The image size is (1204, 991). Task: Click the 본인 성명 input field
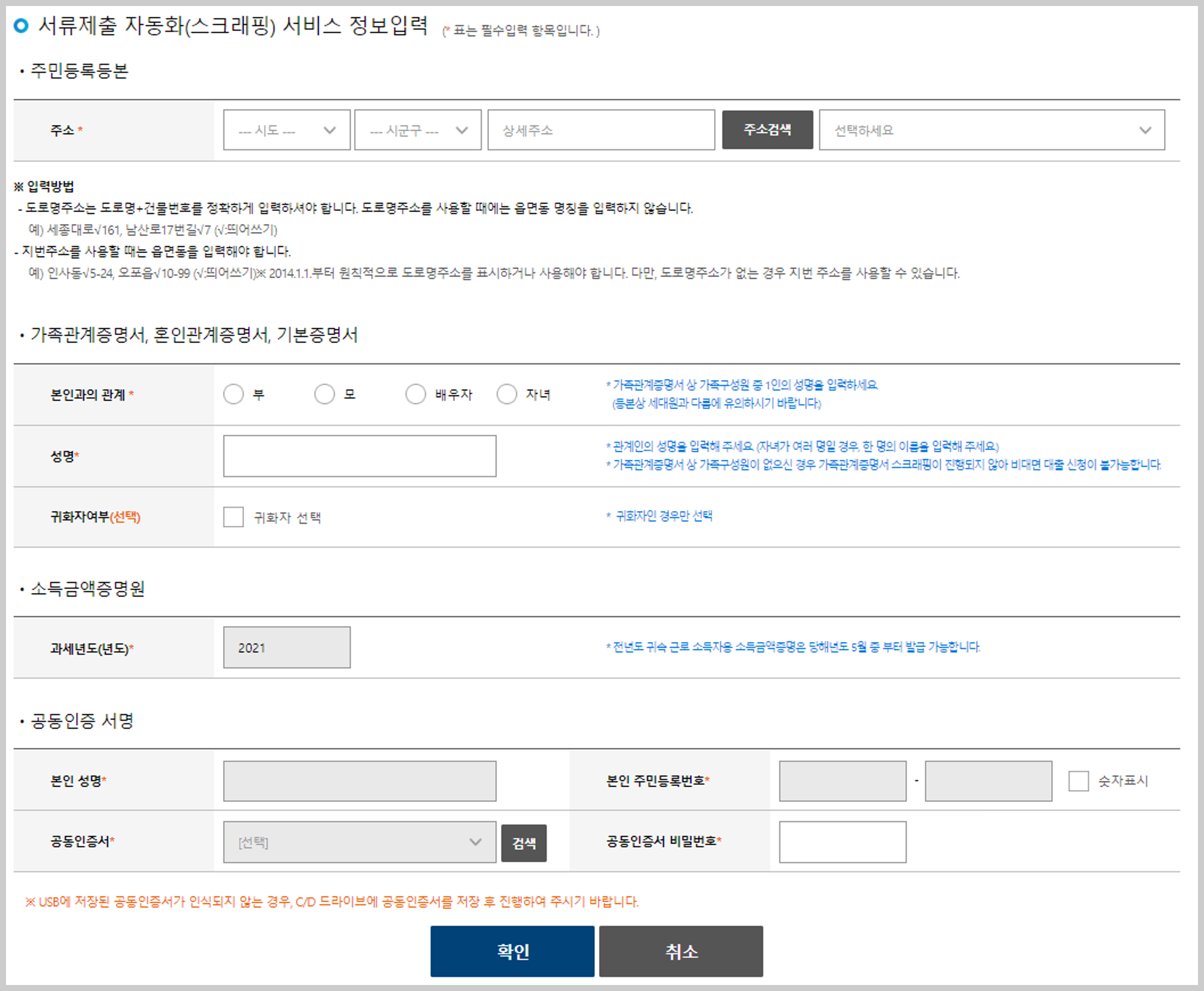coord(360,780)
